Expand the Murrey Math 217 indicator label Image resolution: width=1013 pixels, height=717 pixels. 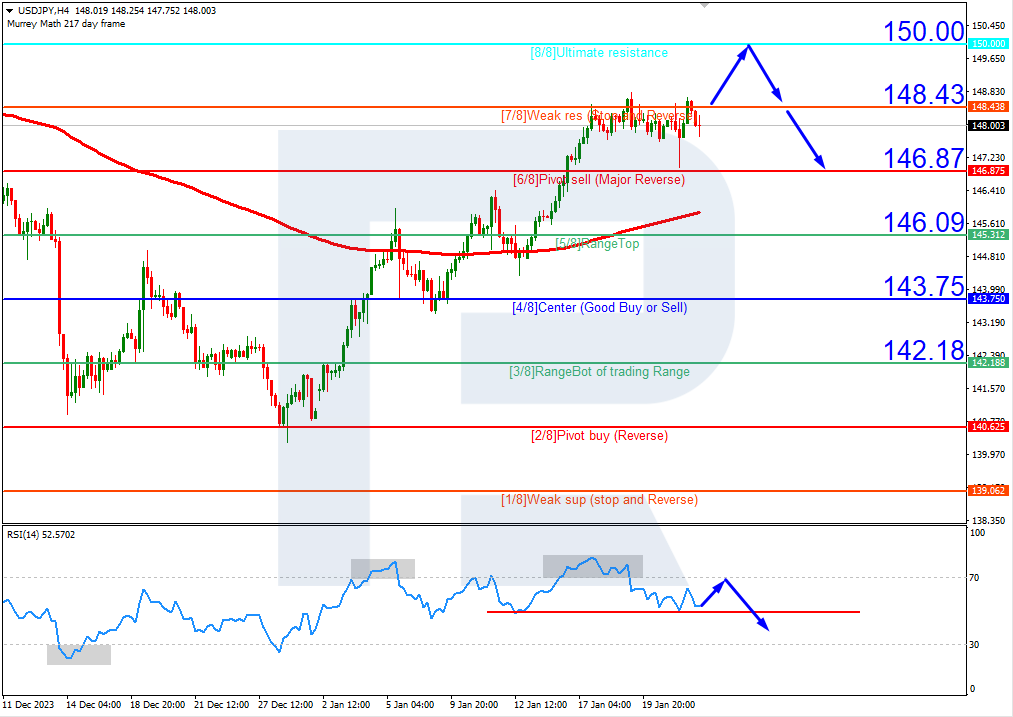[63, 22]
